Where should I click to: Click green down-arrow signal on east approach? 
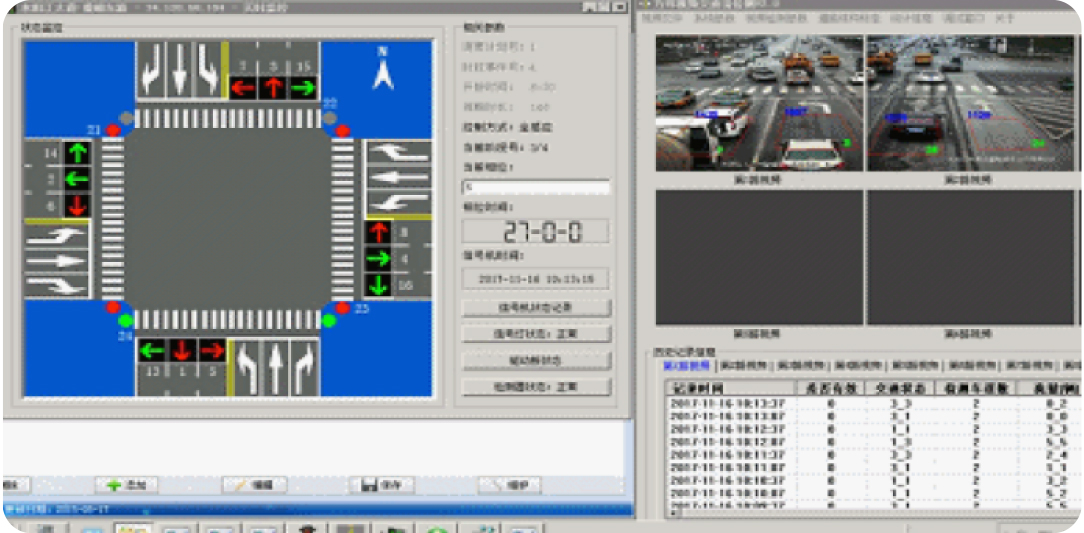[x=378, y=285]
